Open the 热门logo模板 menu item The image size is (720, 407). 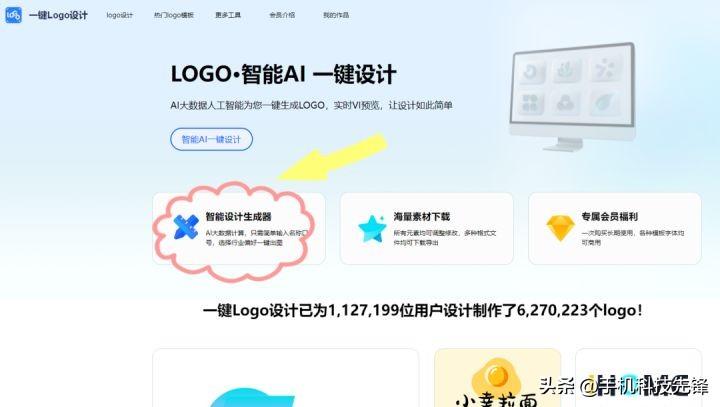174,15
